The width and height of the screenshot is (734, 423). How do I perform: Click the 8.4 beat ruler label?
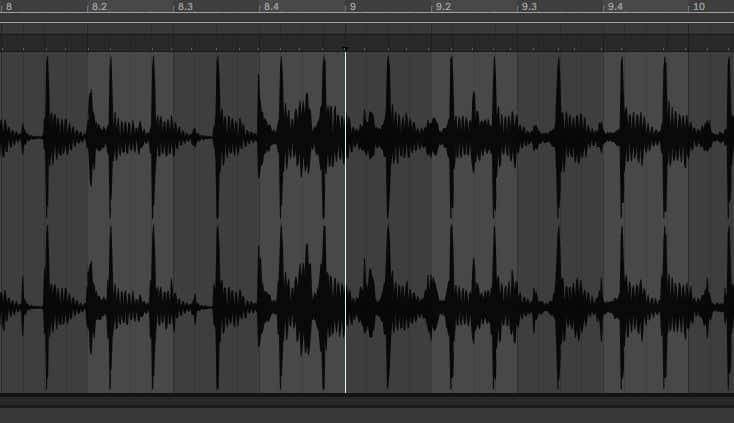point(272,7)
